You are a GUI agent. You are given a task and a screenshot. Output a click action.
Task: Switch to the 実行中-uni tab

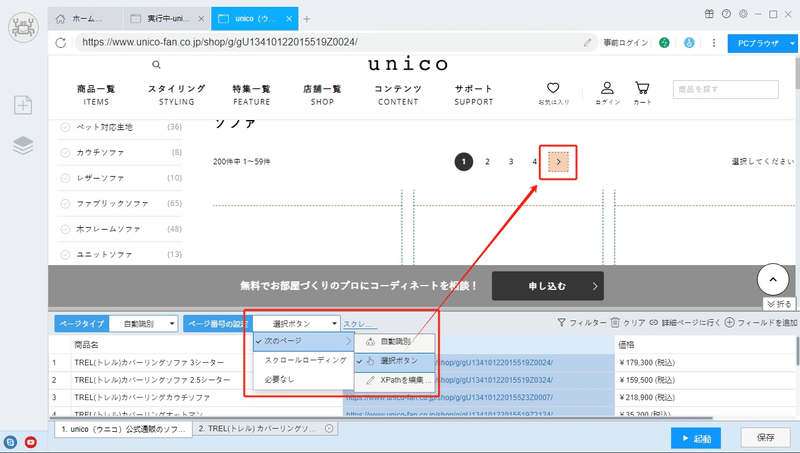pos(167,19)
